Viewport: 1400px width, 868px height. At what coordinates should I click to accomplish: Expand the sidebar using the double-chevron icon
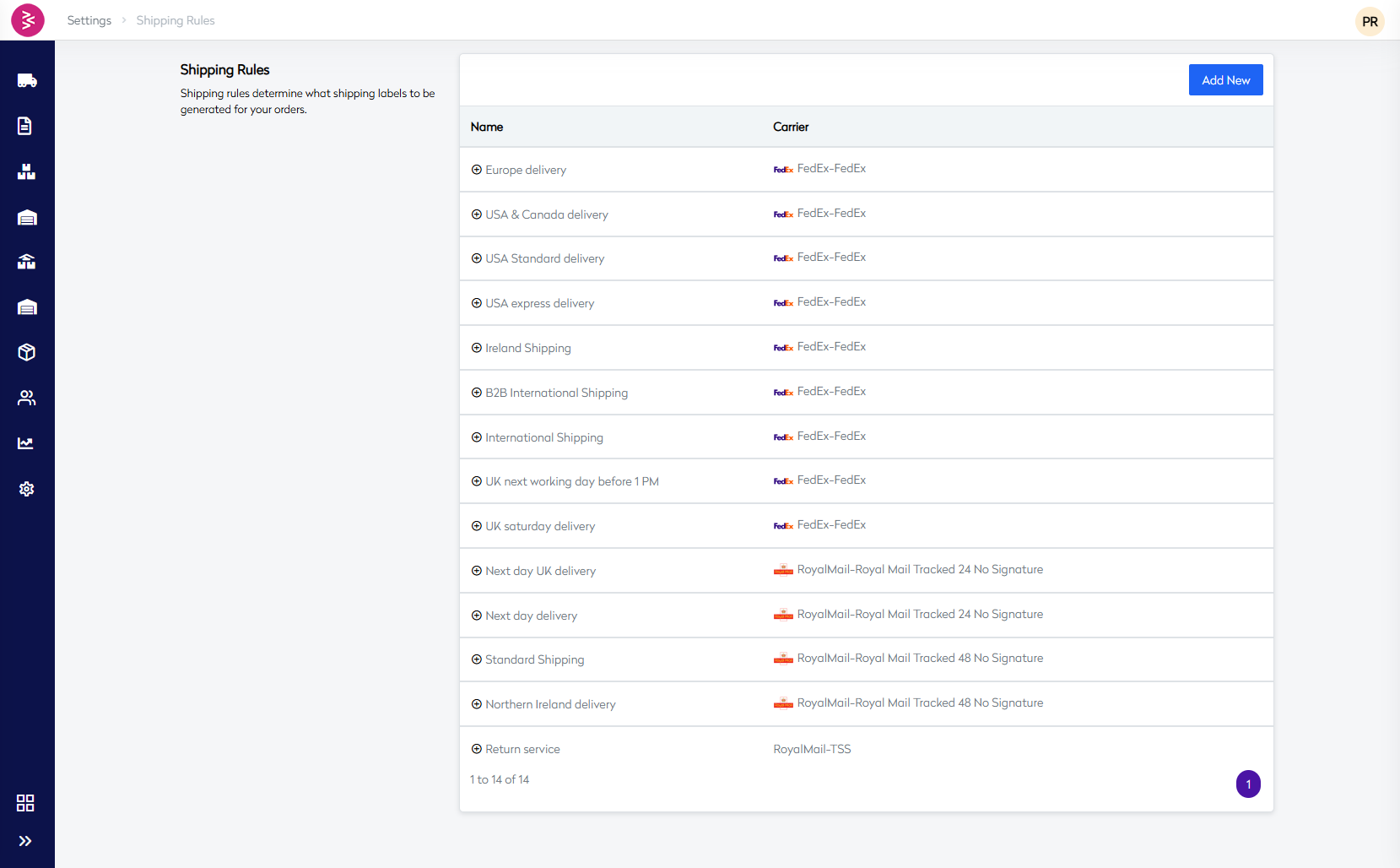click(27, 841)
